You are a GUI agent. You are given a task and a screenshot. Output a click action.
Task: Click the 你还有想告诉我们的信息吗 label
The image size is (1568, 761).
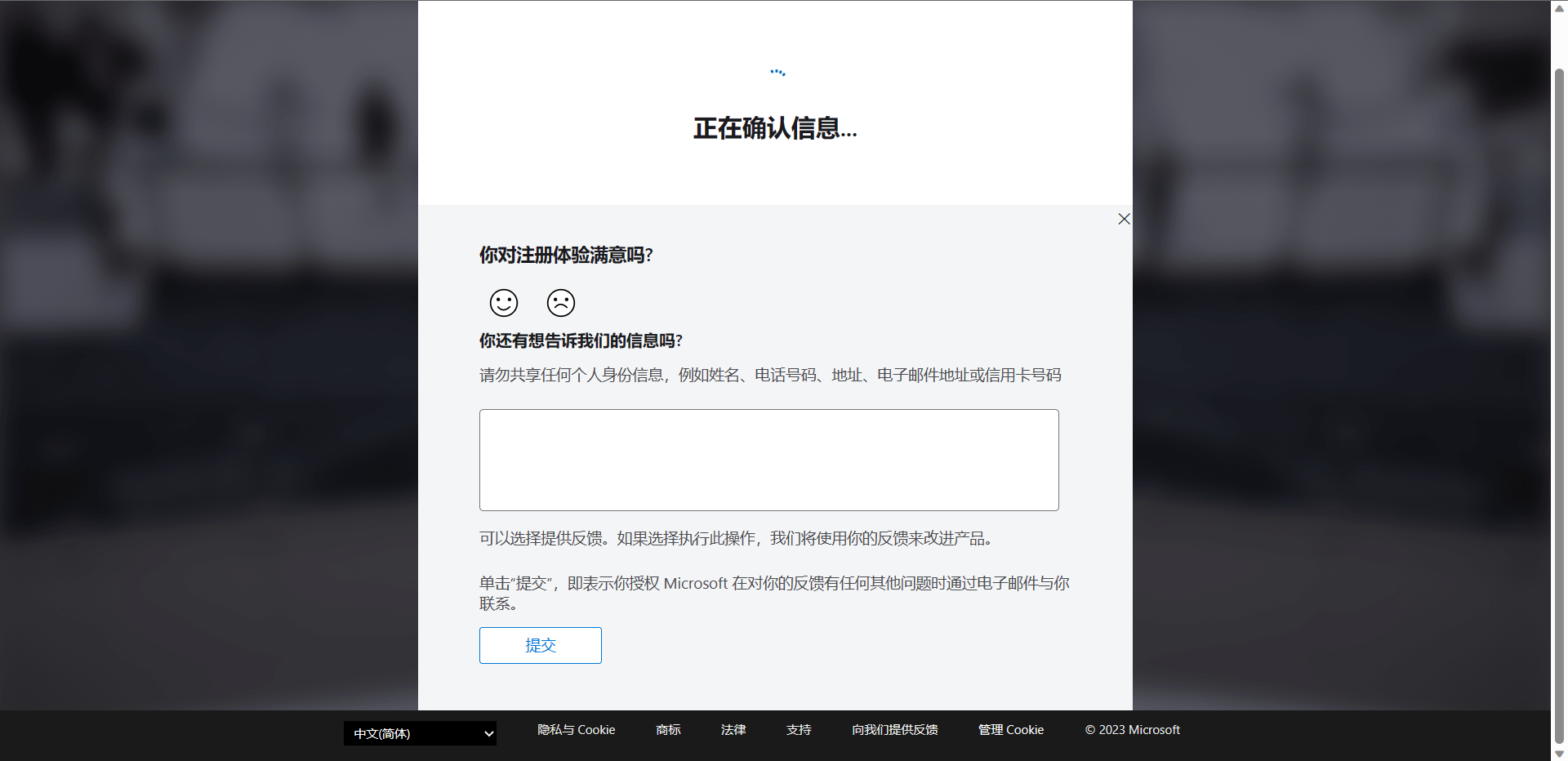581,340
